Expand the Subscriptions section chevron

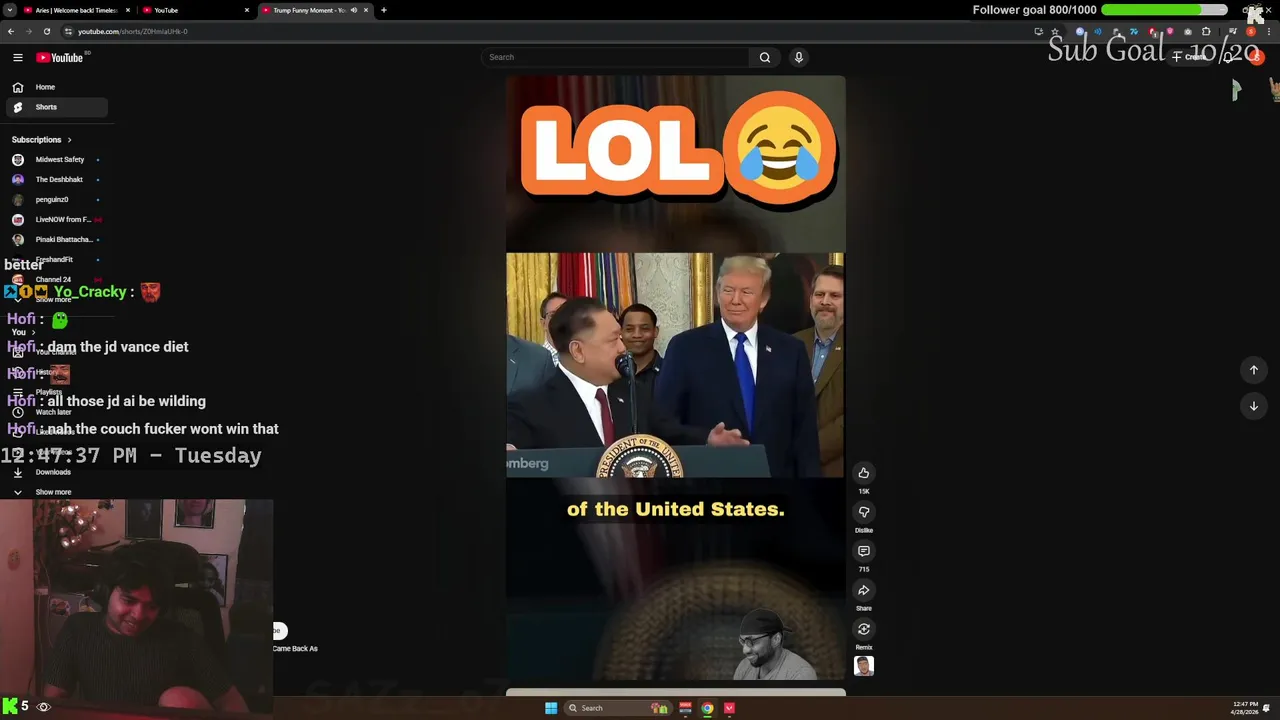[69, 140]
